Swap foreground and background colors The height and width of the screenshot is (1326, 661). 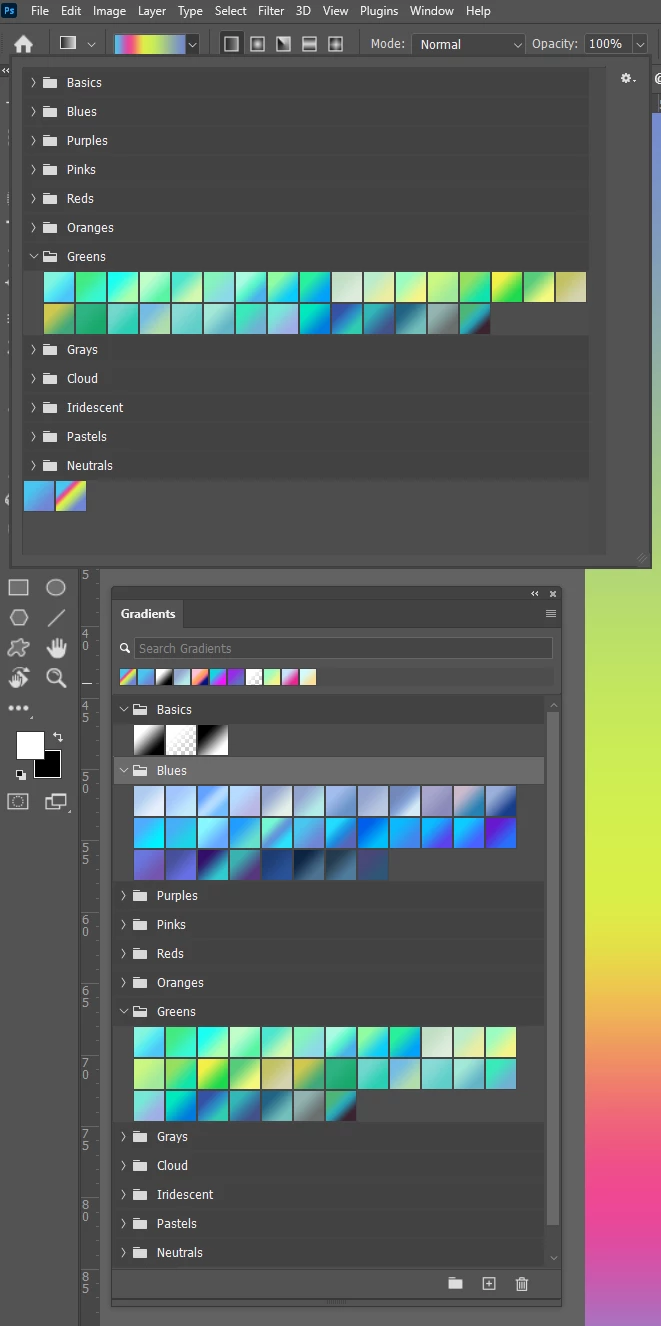click(58, 736)
